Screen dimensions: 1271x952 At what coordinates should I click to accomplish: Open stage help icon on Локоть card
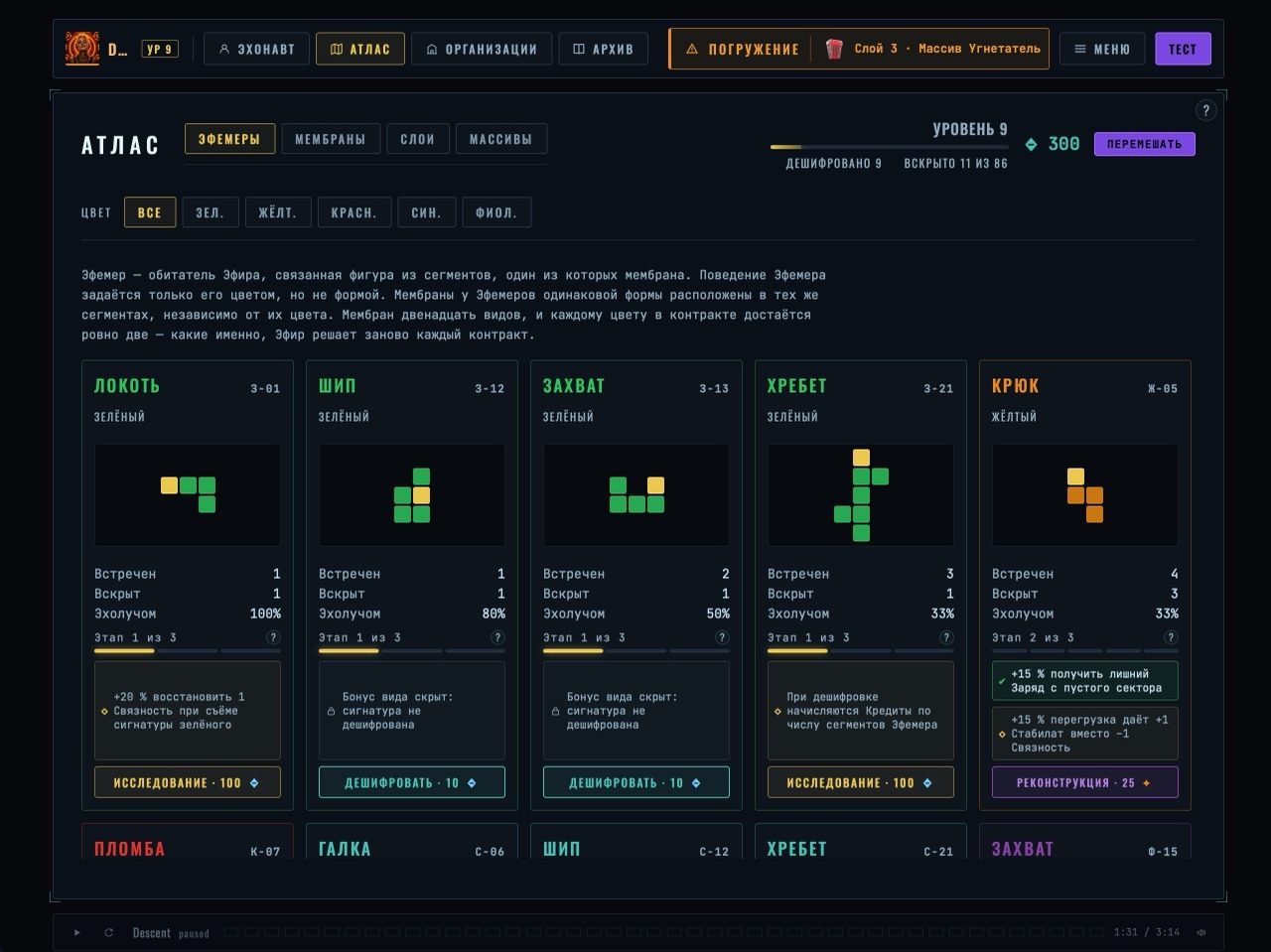point(273,637)
